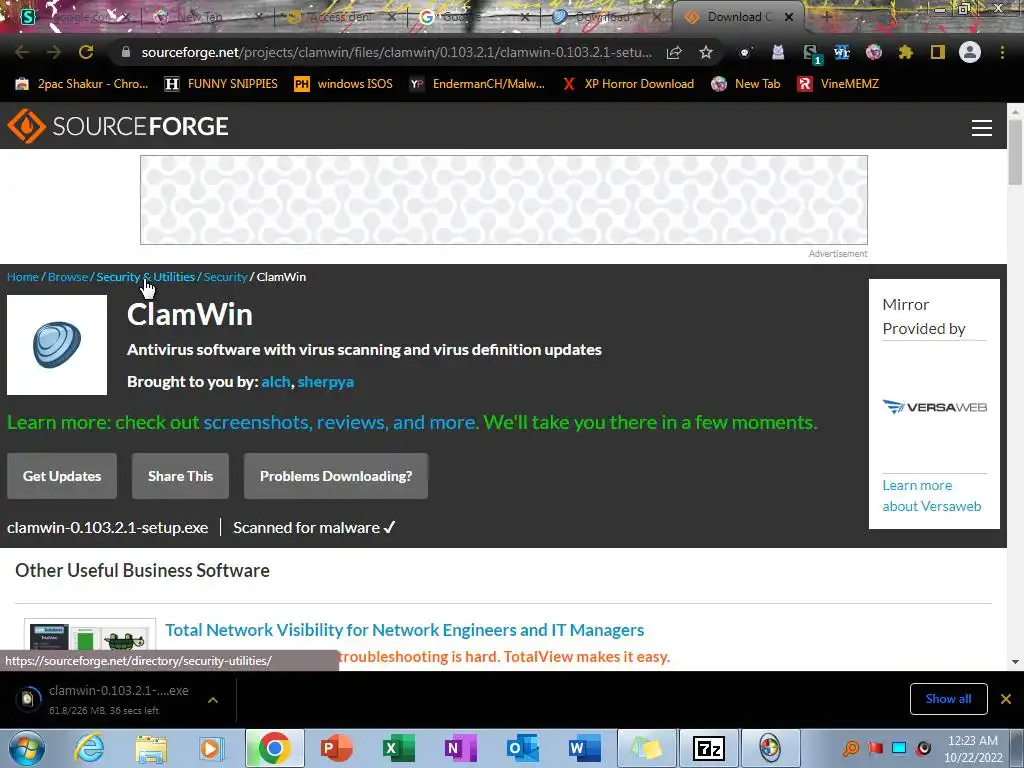Viewport: 1024px width, 768px height.
Task: Open XP Horror Download bookmark
Action: pyautogui.click(x=628, y=84)
